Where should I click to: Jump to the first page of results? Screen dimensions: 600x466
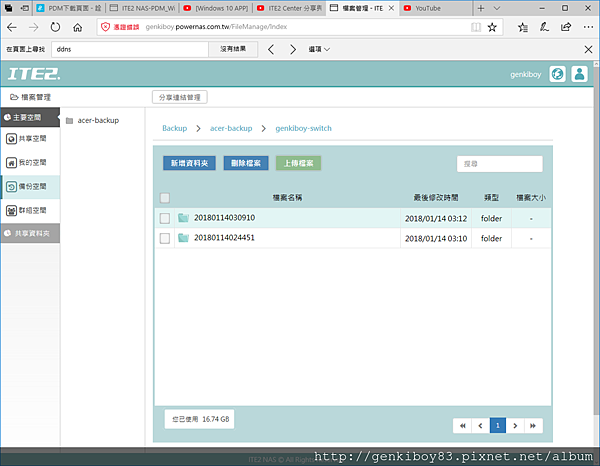coord(463,425)
